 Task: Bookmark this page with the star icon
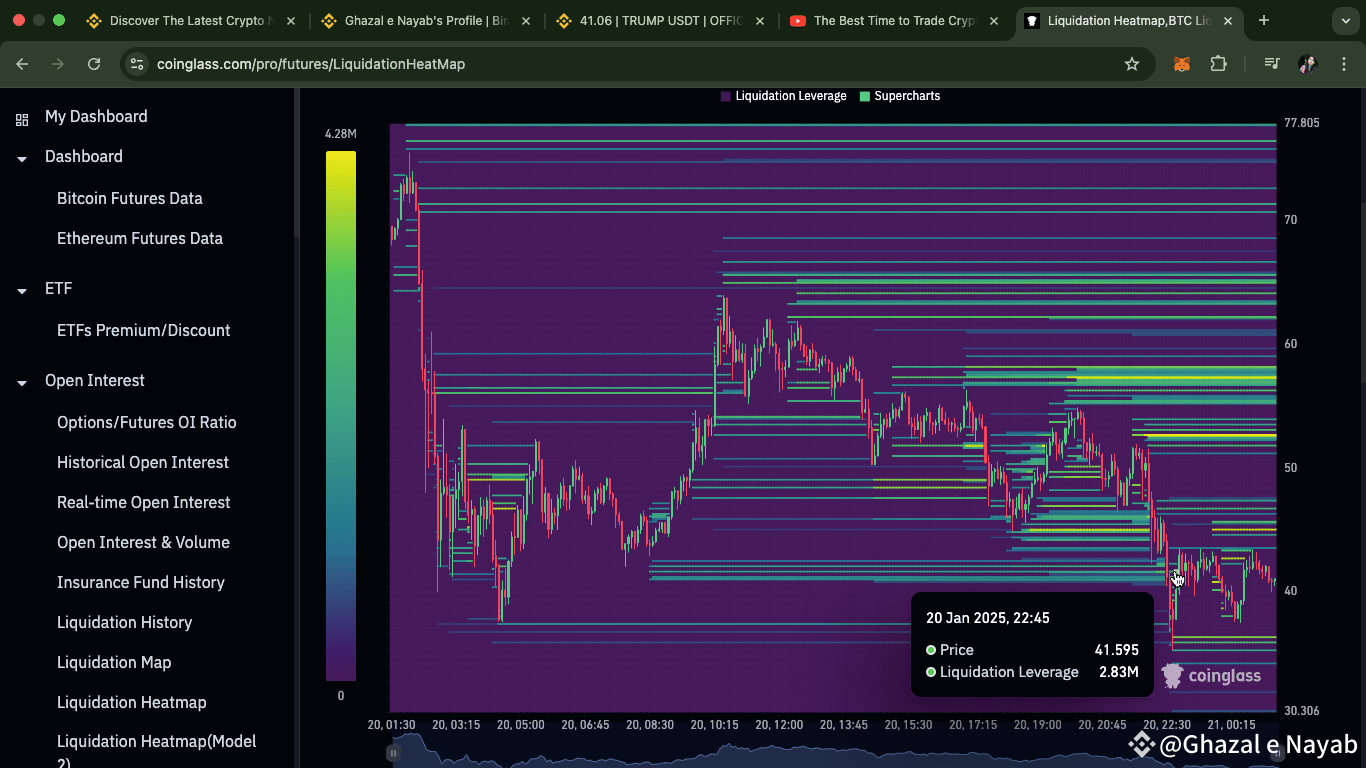(1132, 64)
